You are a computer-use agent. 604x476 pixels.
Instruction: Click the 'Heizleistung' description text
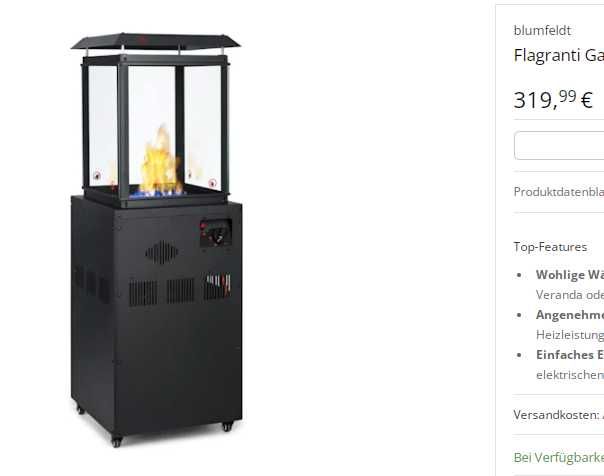(x=570, y=335)
